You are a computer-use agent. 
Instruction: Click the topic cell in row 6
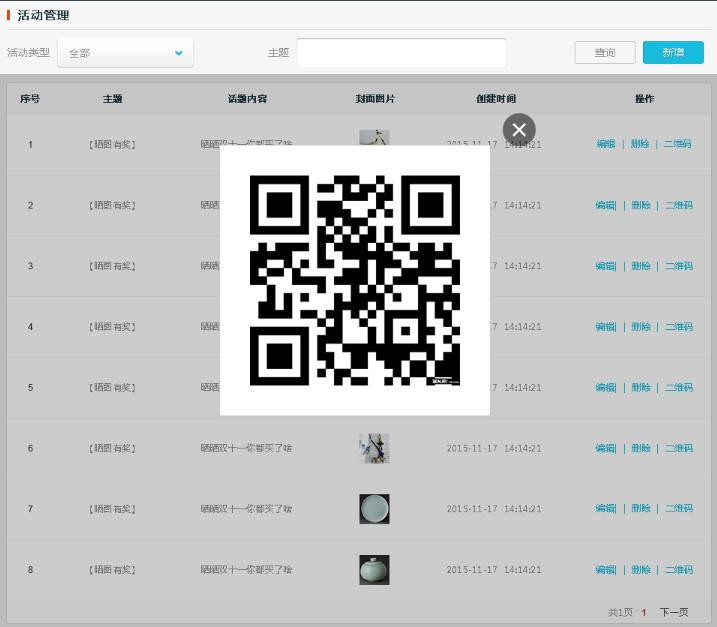[x=112, y=448]
